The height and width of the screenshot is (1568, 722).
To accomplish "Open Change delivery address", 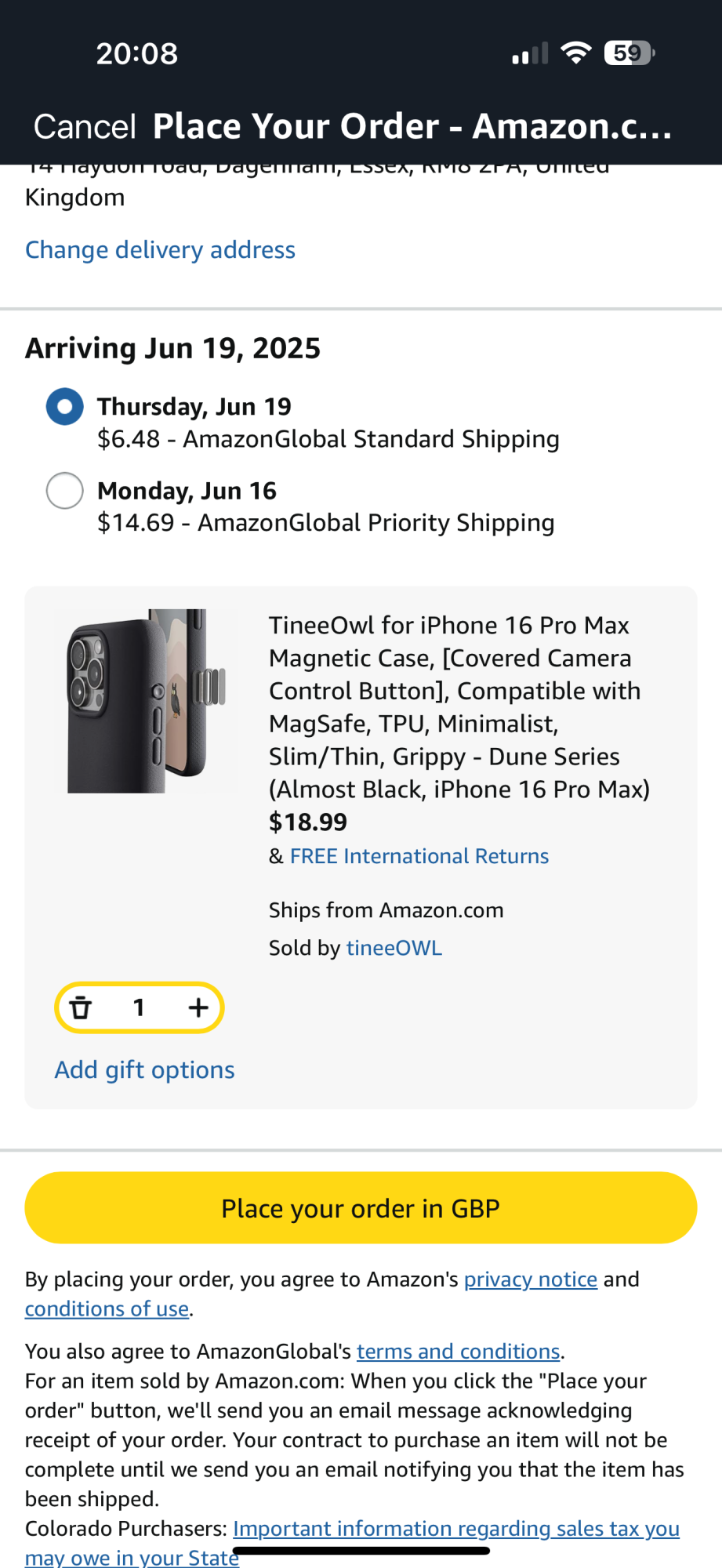I will (x=160, y=250).
